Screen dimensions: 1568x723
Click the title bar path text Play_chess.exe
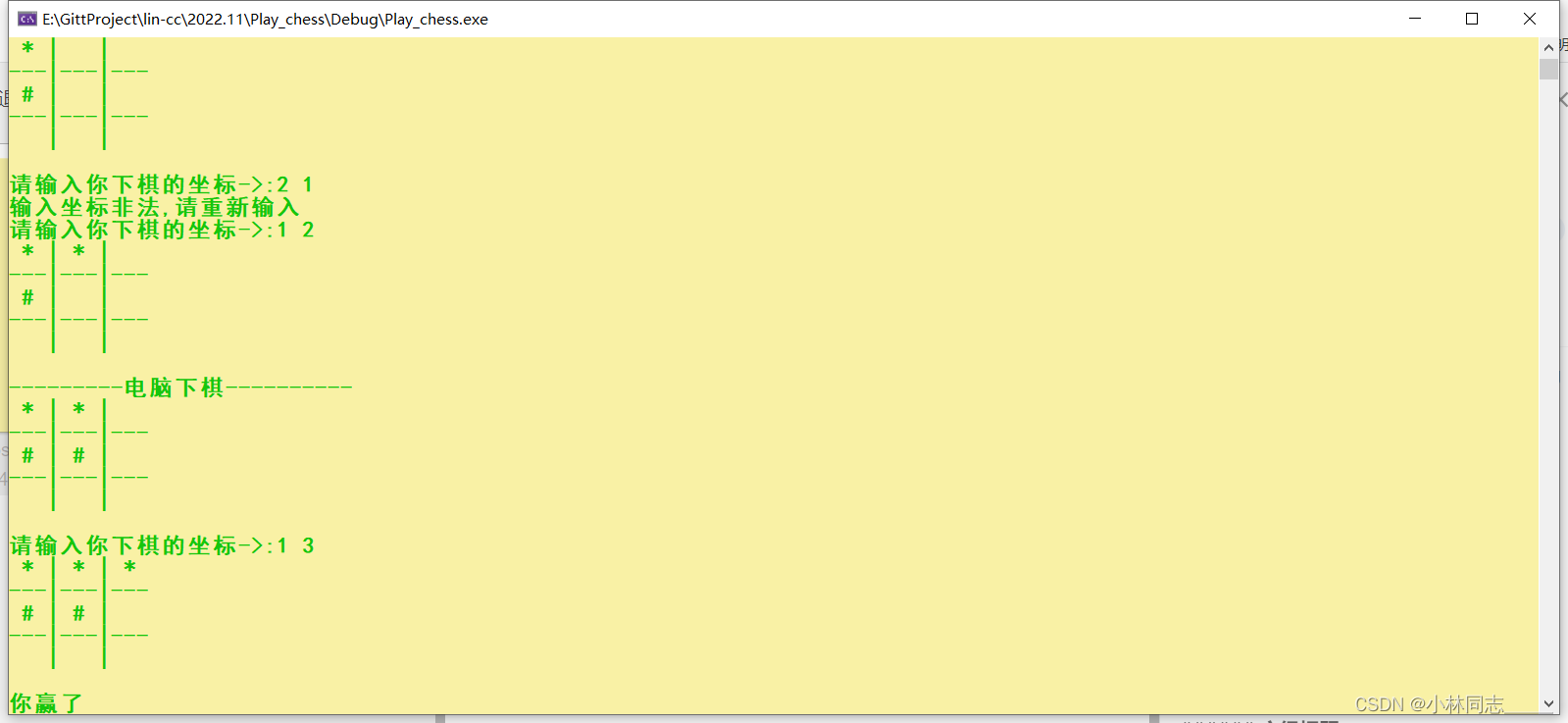coord(265,19)
